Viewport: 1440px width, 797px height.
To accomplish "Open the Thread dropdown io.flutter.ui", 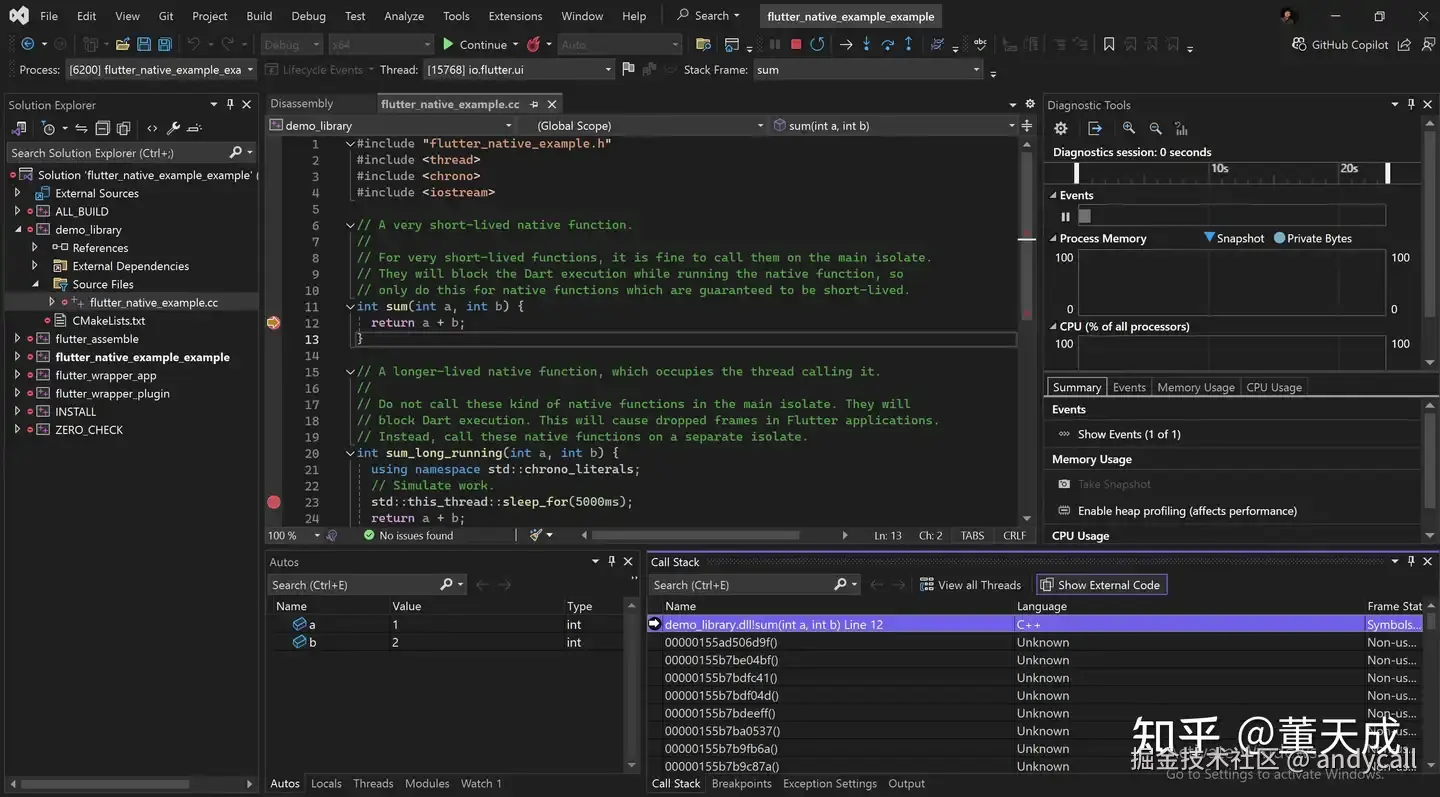I will coord(519,70).
